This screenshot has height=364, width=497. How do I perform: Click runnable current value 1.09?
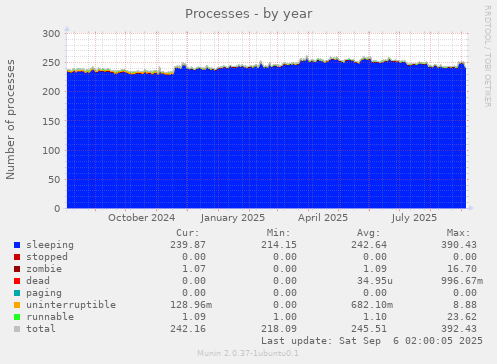pos(194,317)
